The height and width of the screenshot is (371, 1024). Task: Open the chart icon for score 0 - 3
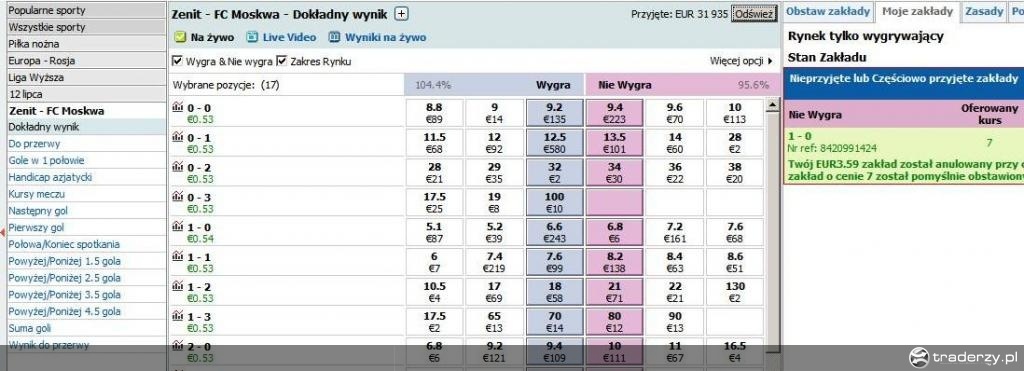tap(178, 197)
